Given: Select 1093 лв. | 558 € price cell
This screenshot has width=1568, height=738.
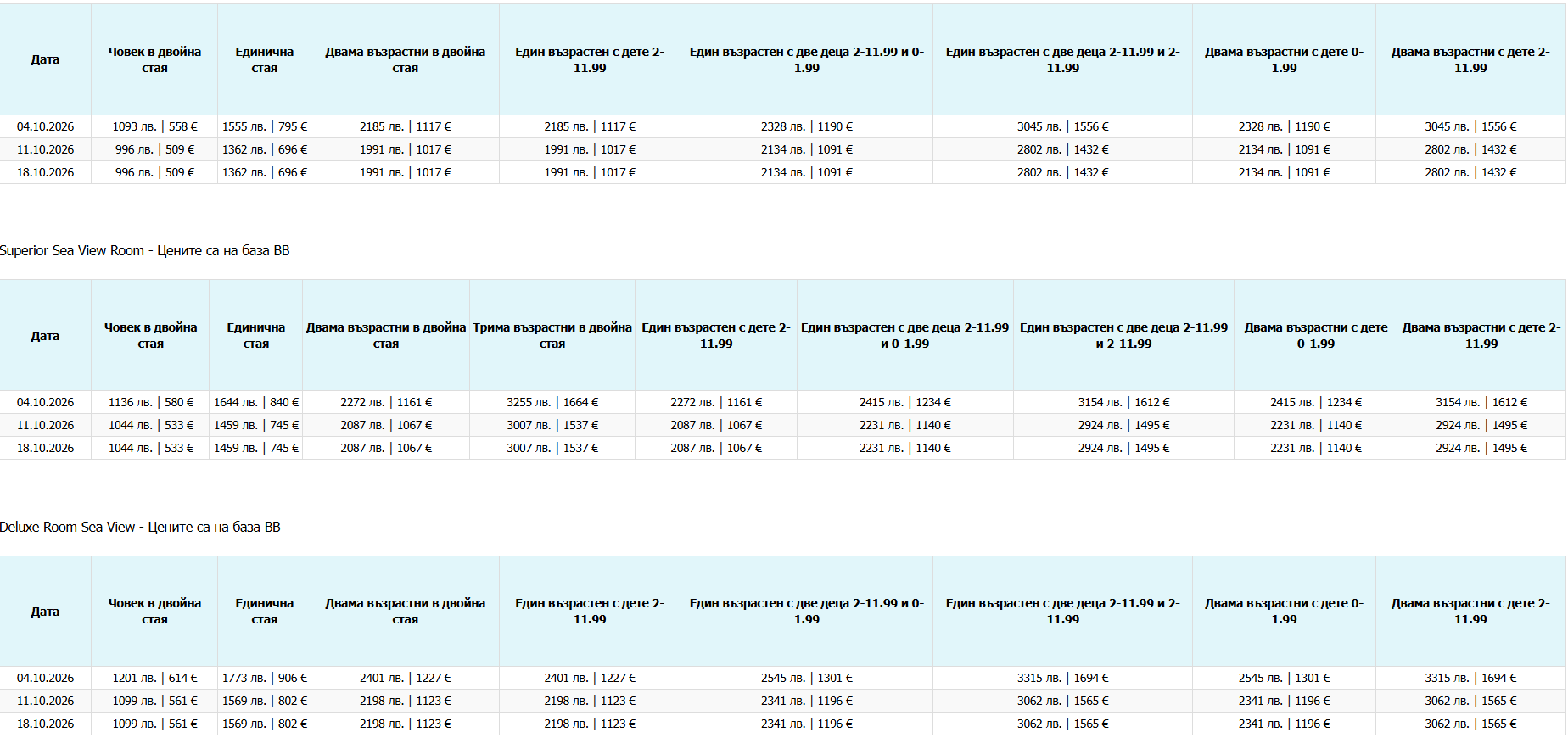Looking at the screenshot, I should [154, 126].
